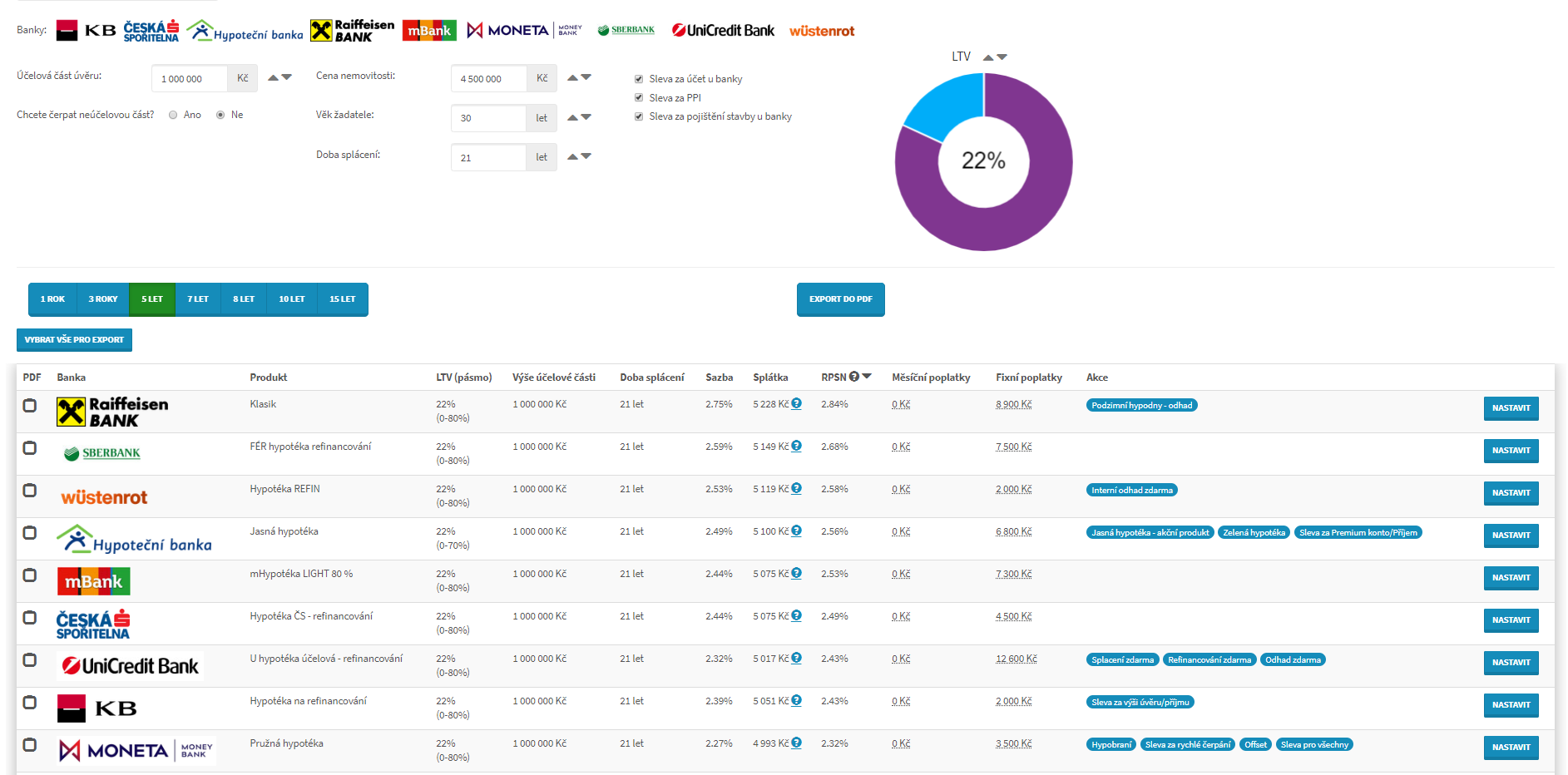Select the mBank logo in bank filter
Viewport: 1568px width, 775px height.
coord(429,31)
